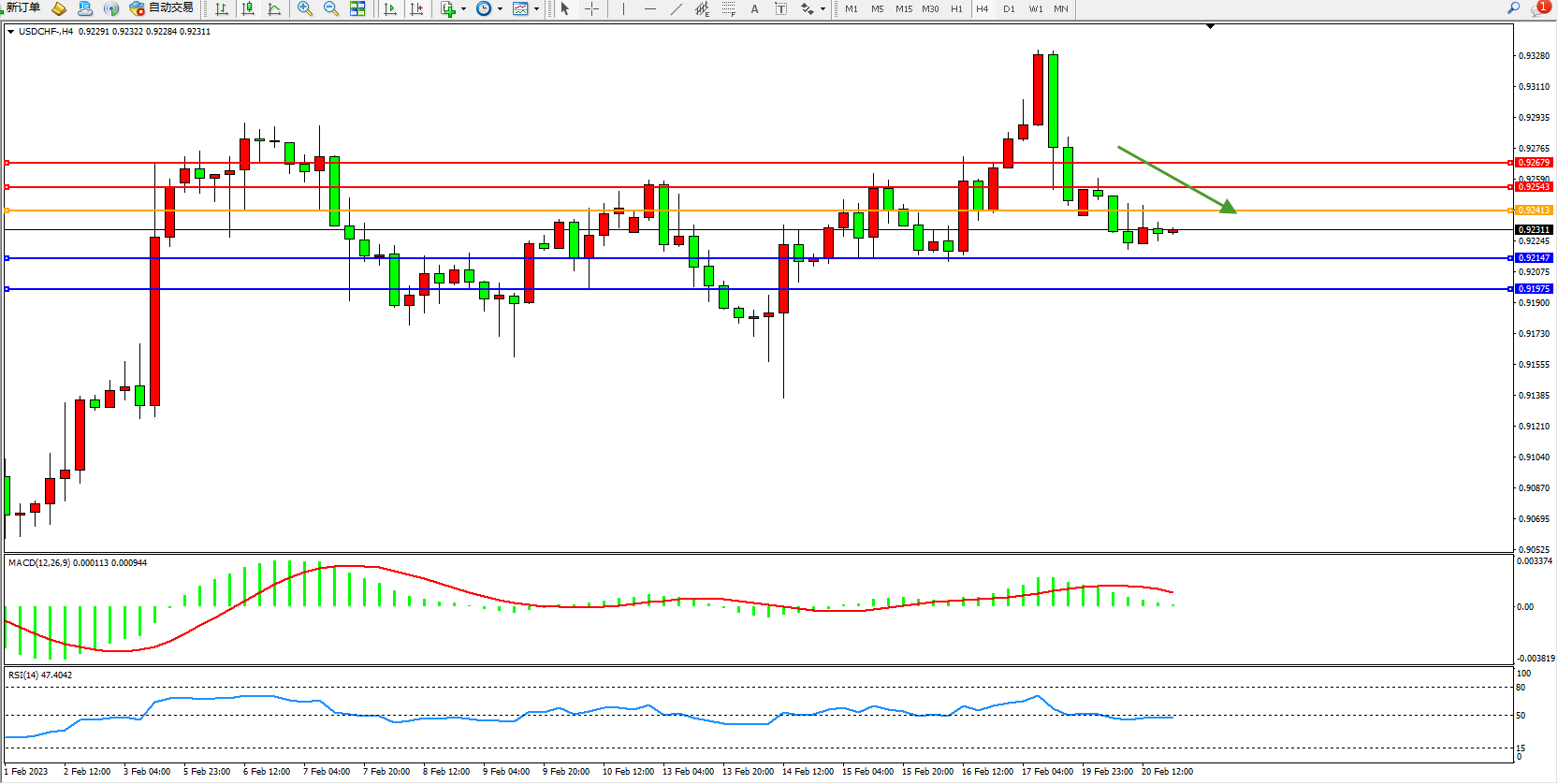Click the 新订单 new order button
Image resolution: width=1558 pixels, height=784 pixels.
(x=22, y=7)
